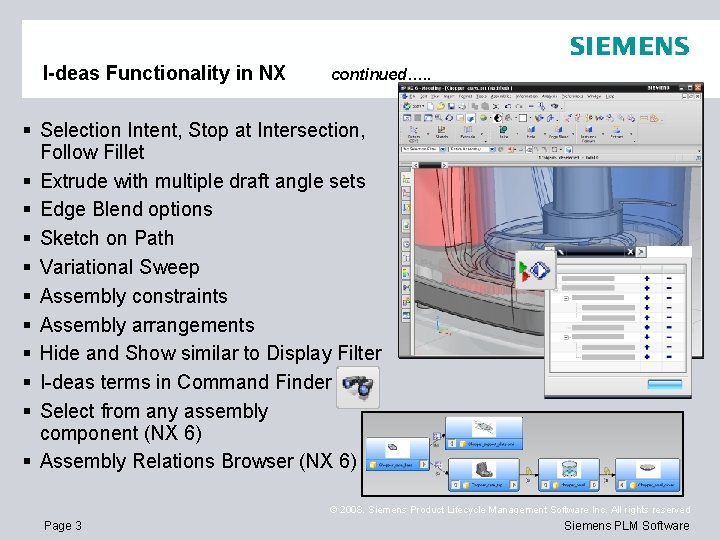This screenshot has height=540, width=720.
Task: Click the wireframe cylinder part thumbnail
Action: (x=569, y=469)
